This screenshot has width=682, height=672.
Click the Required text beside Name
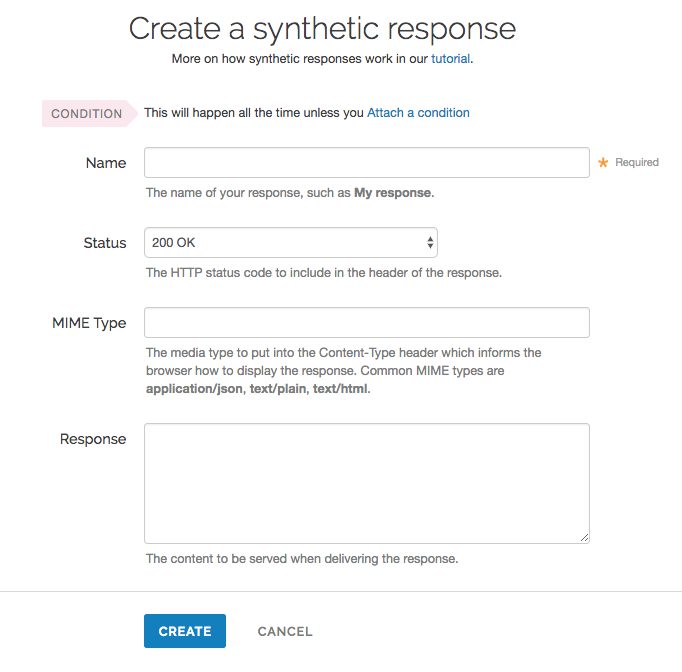click(x=637, y=163)
